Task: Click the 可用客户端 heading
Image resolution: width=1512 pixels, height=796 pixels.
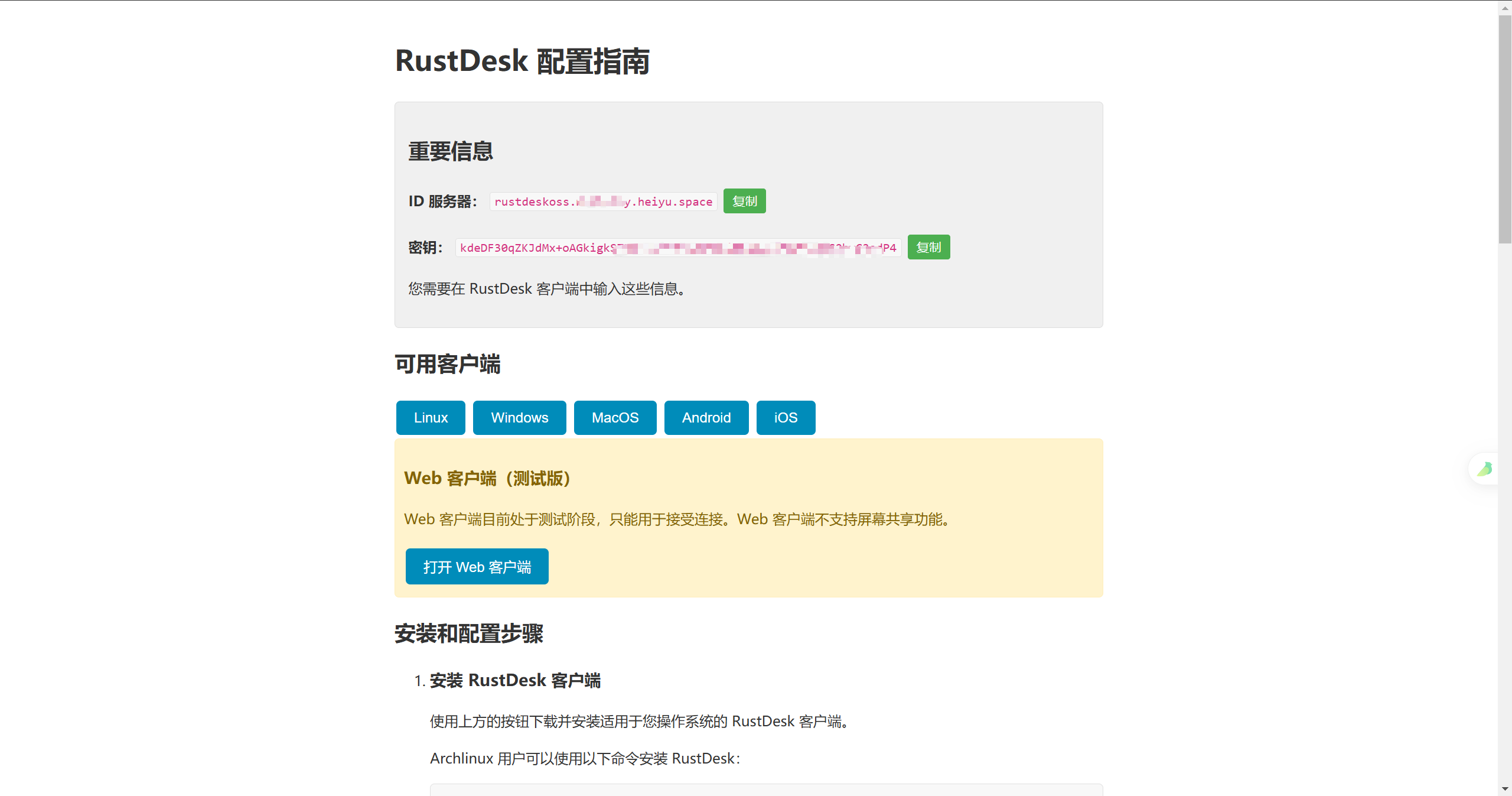Action: (x=448, y=364)
